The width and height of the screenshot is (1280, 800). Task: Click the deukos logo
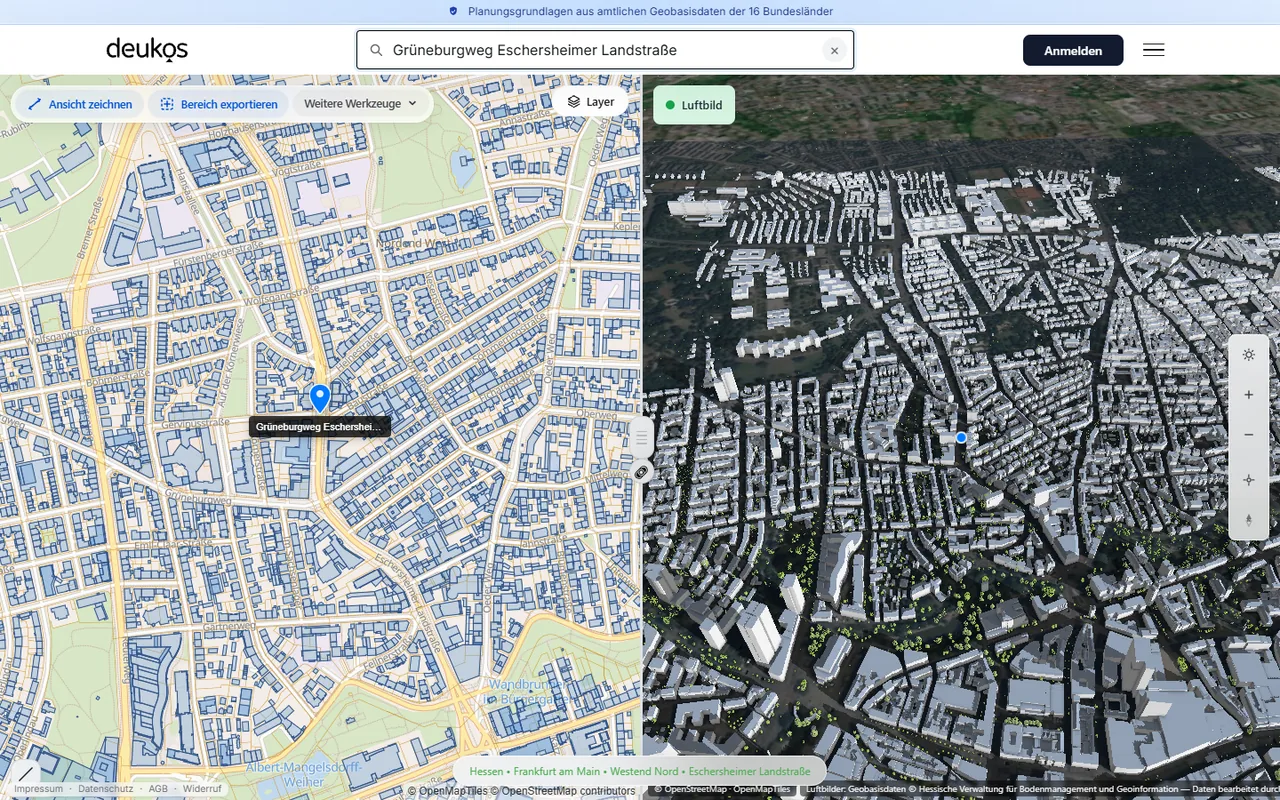pyautogui.click(x=147, y=49)
